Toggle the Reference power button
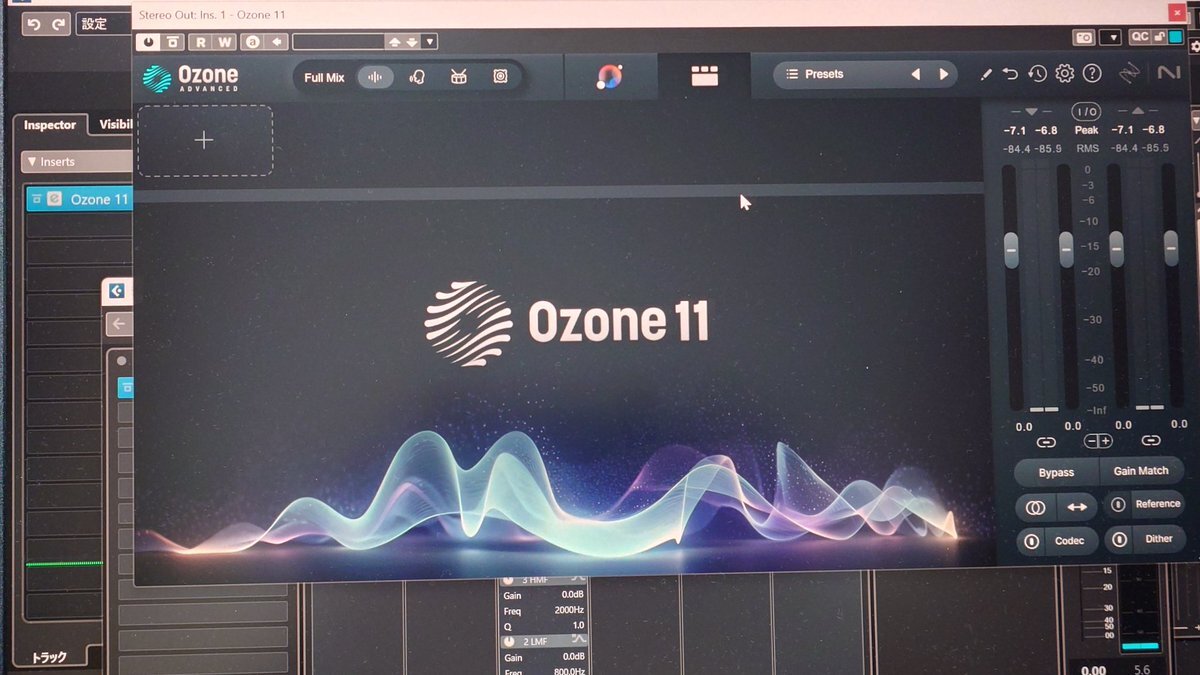This screenshot has width=1200, height=675. (1118, 505)
